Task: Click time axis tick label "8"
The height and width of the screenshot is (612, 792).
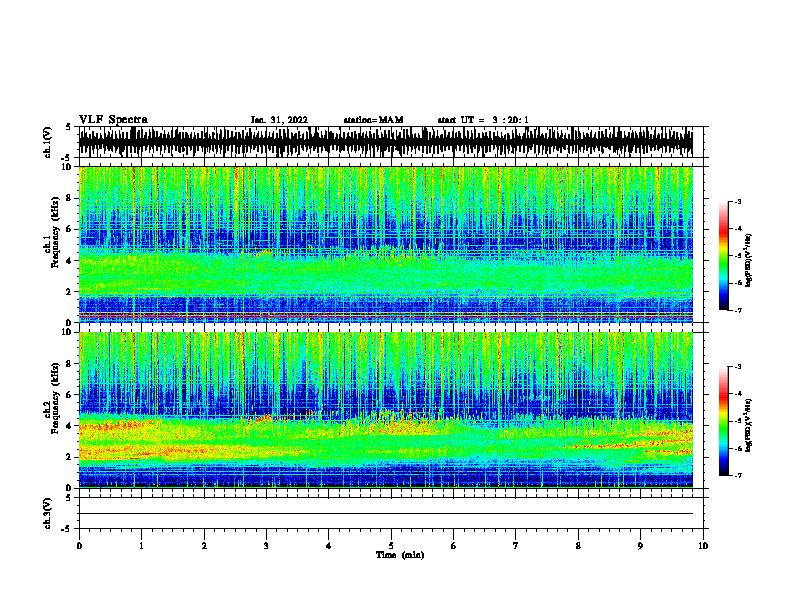Action: 578,546
